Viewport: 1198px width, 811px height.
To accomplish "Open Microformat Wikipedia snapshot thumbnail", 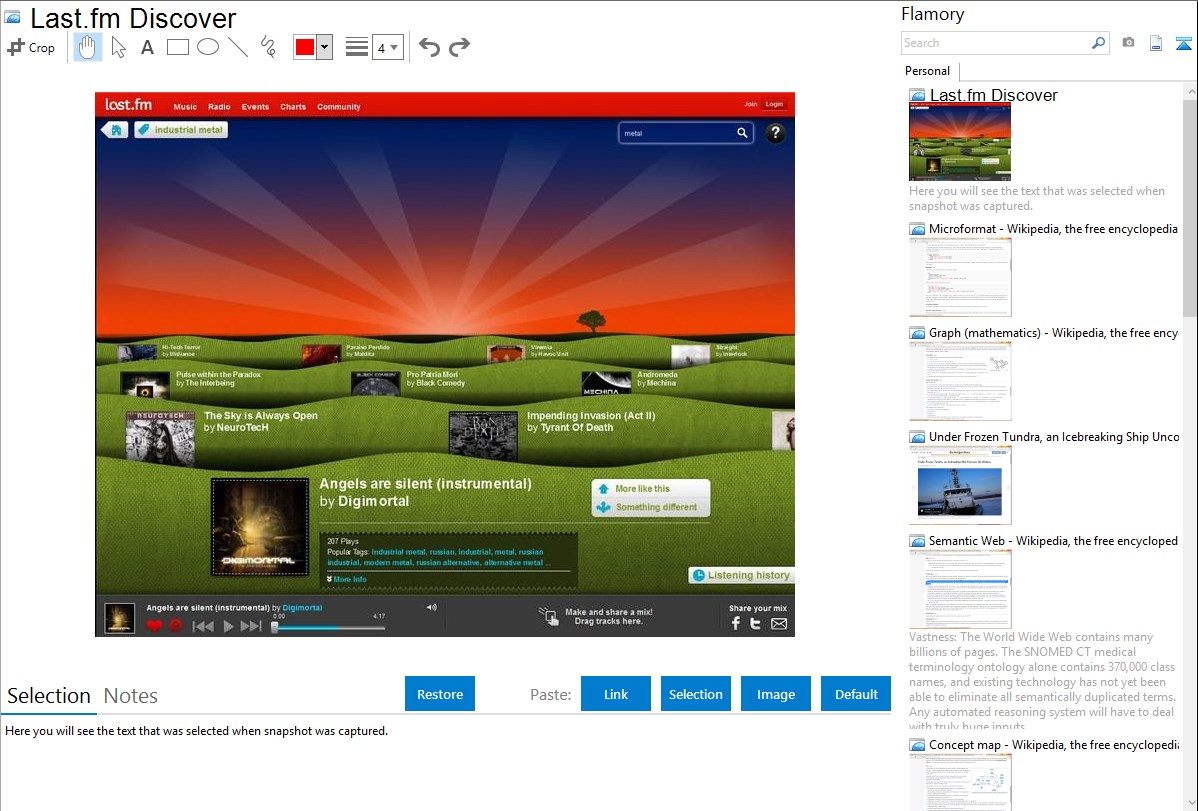I will [960, 277].
